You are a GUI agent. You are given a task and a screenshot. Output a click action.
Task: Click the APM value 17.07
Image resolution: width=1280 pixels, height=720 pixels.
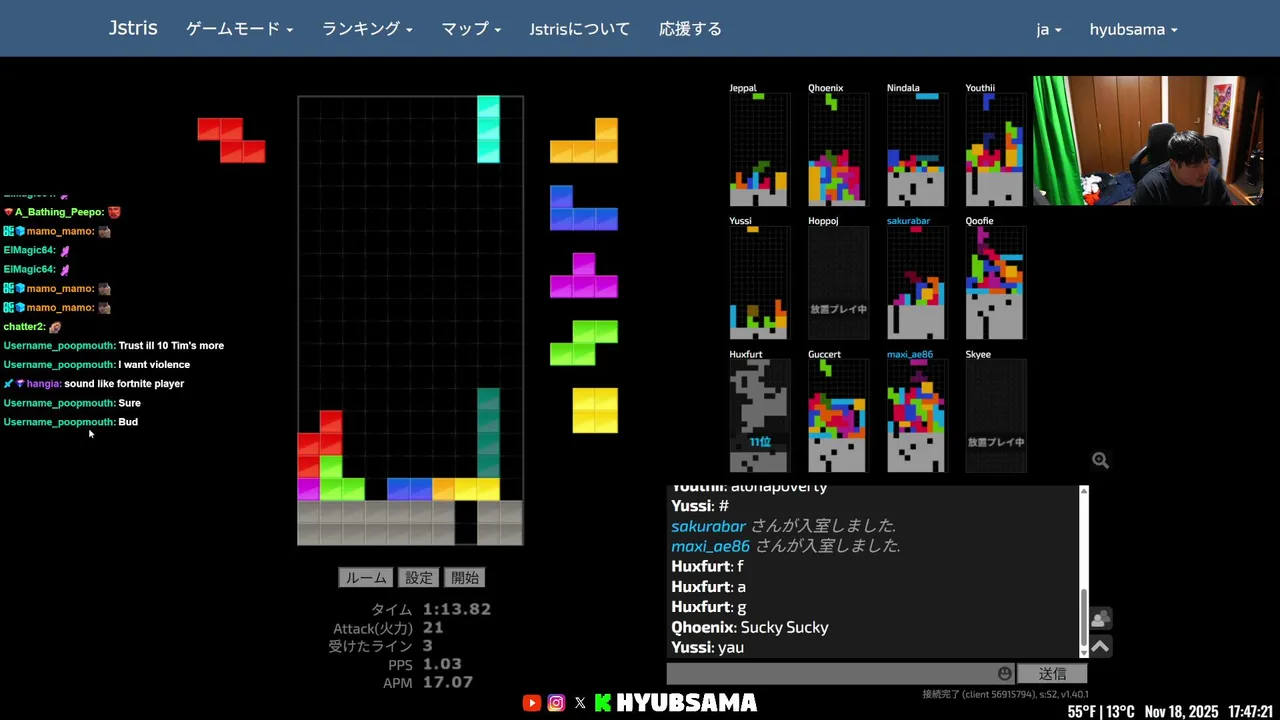[x=447, y=682]
